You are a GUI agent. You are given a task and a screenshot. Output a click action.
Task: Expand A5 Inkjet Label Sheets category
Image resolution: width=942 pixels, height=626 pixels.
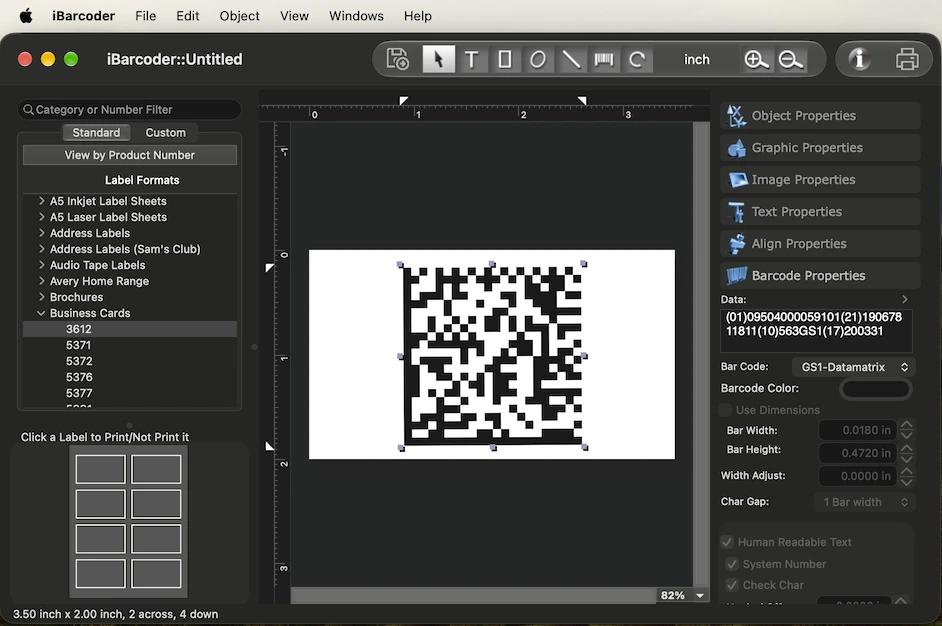(41, 201)
